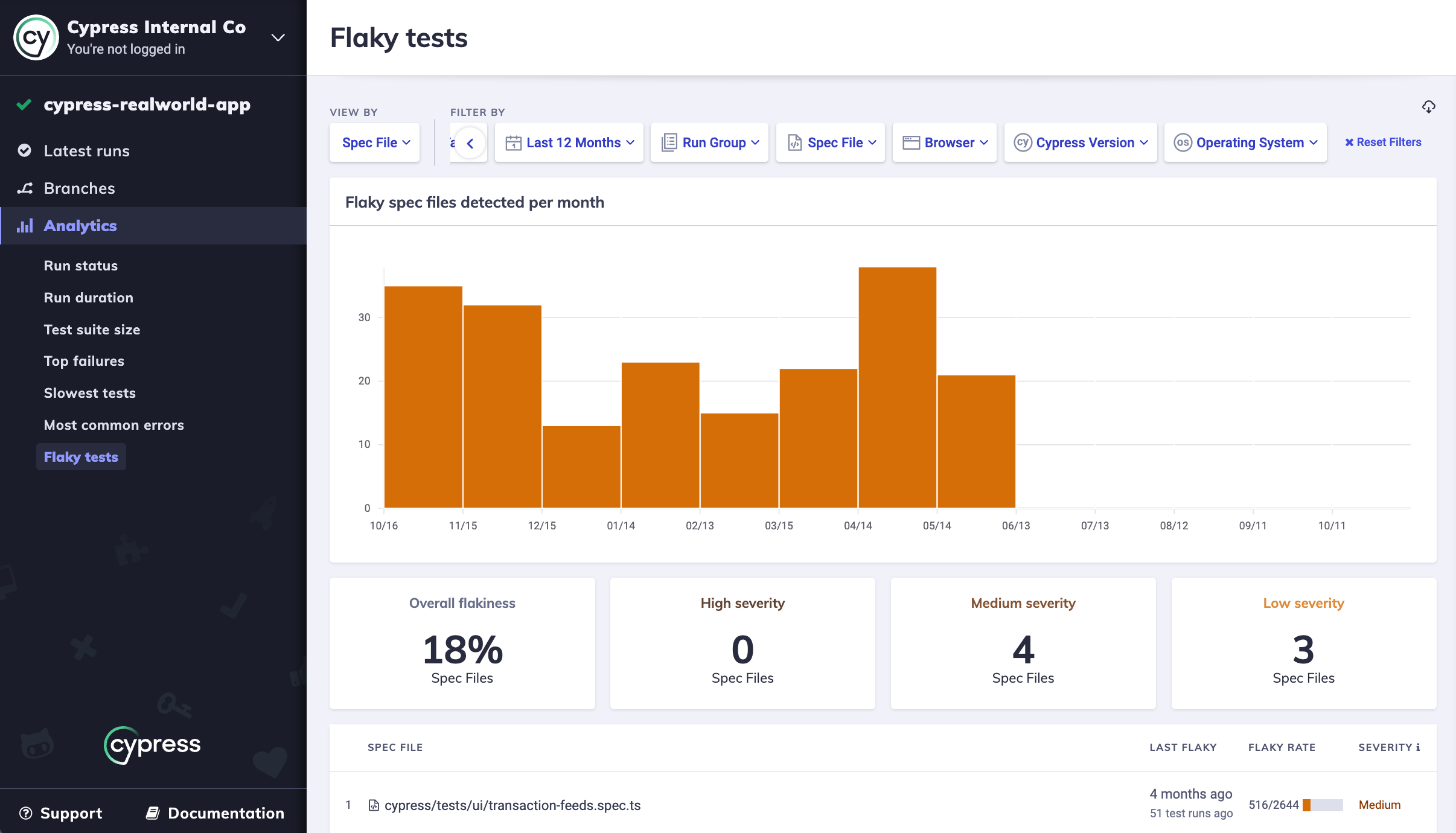Open the Run duration analytics page

pos(89,298)
